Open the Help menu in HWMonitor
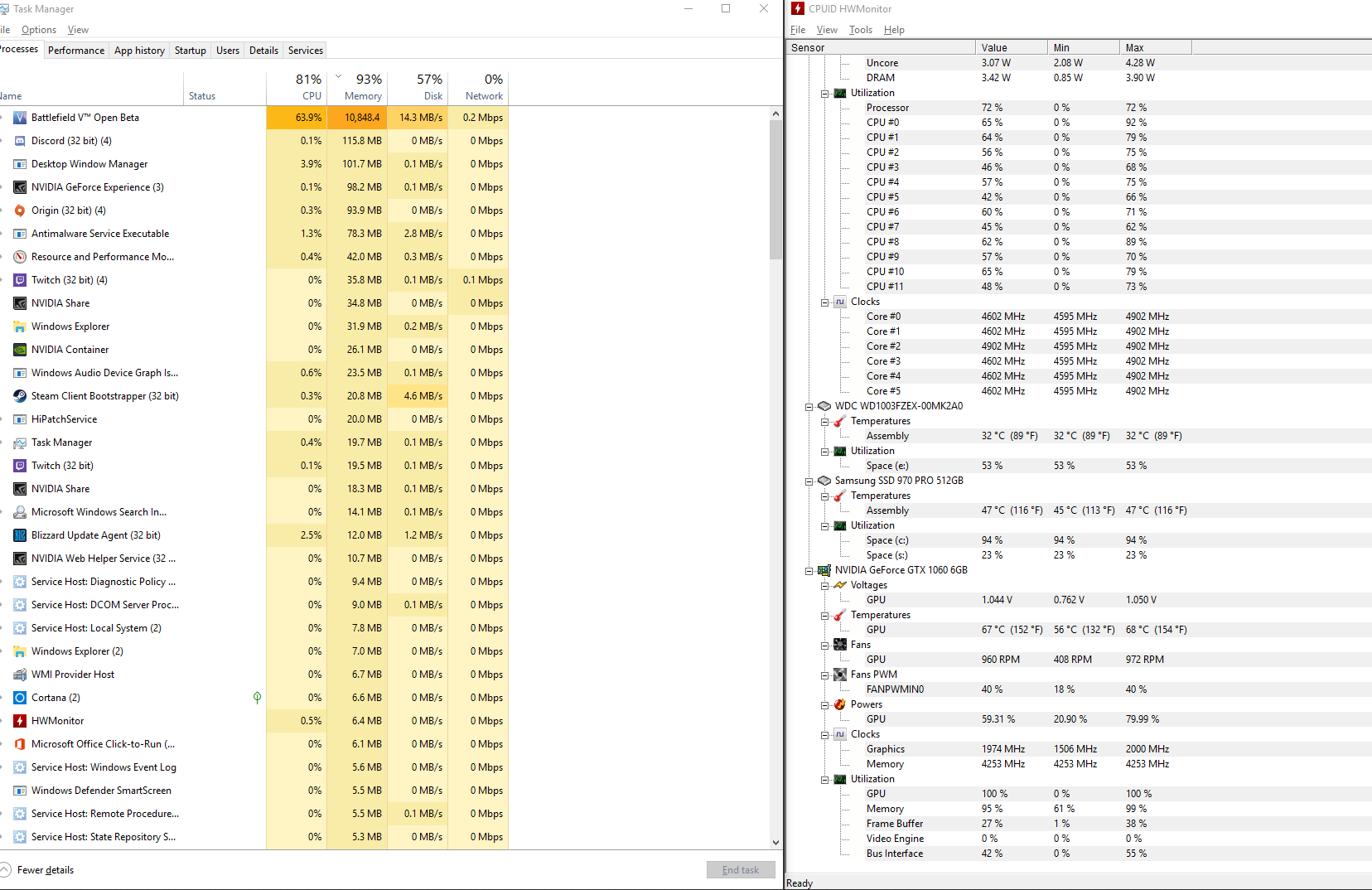1372x890 pixels. (x=894, y=30)
